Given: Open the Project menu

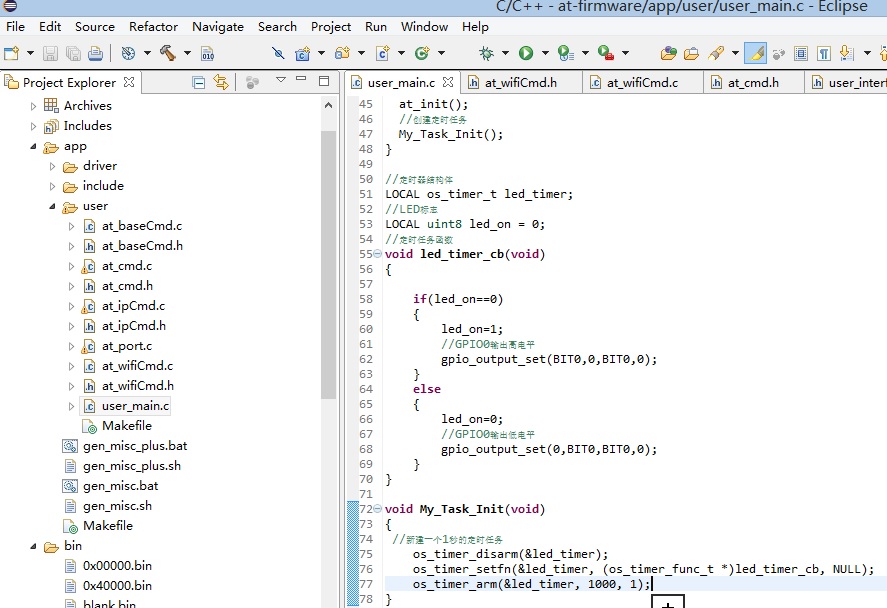Looking at the screenshot, I should (331, 27).
